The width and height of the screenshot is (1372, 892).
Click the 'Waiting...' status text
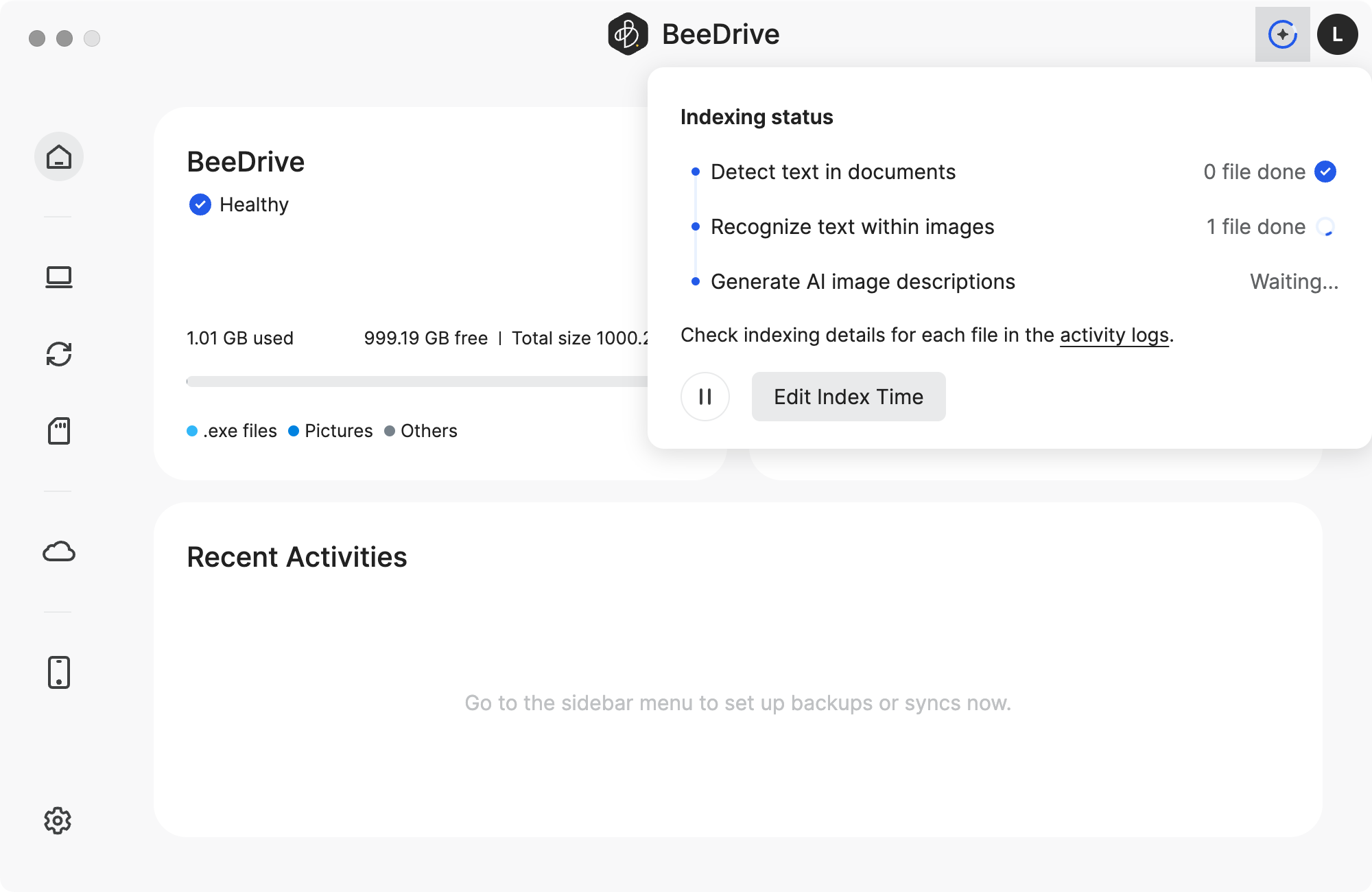[1294, 281]
